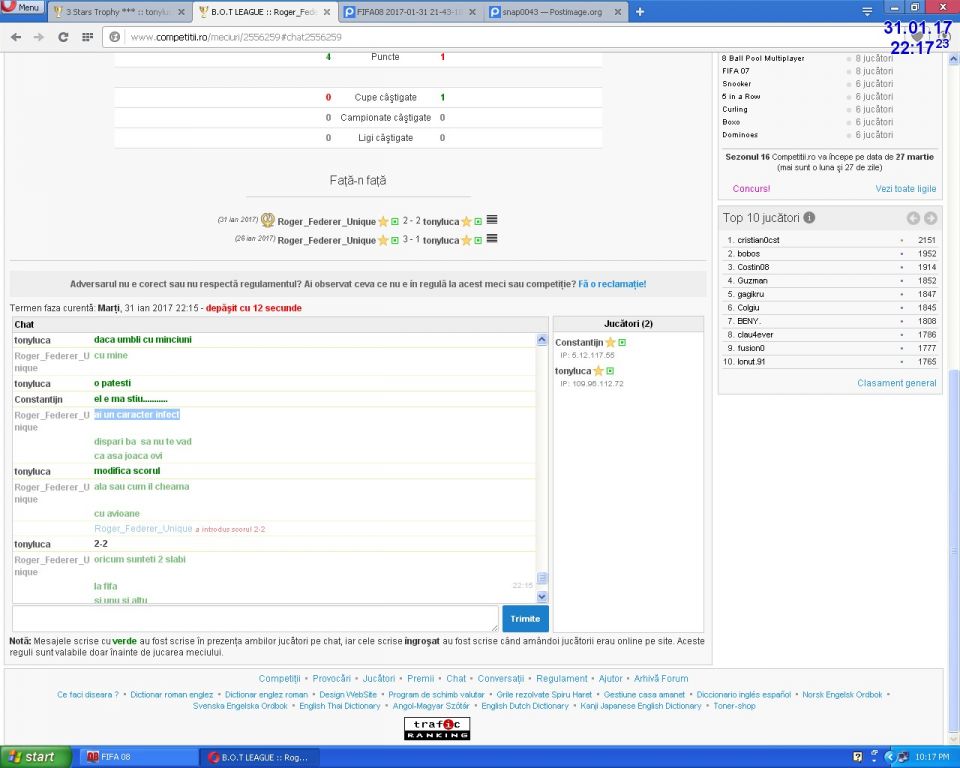Open match details icon for 3-1 result

pos(492,240)
